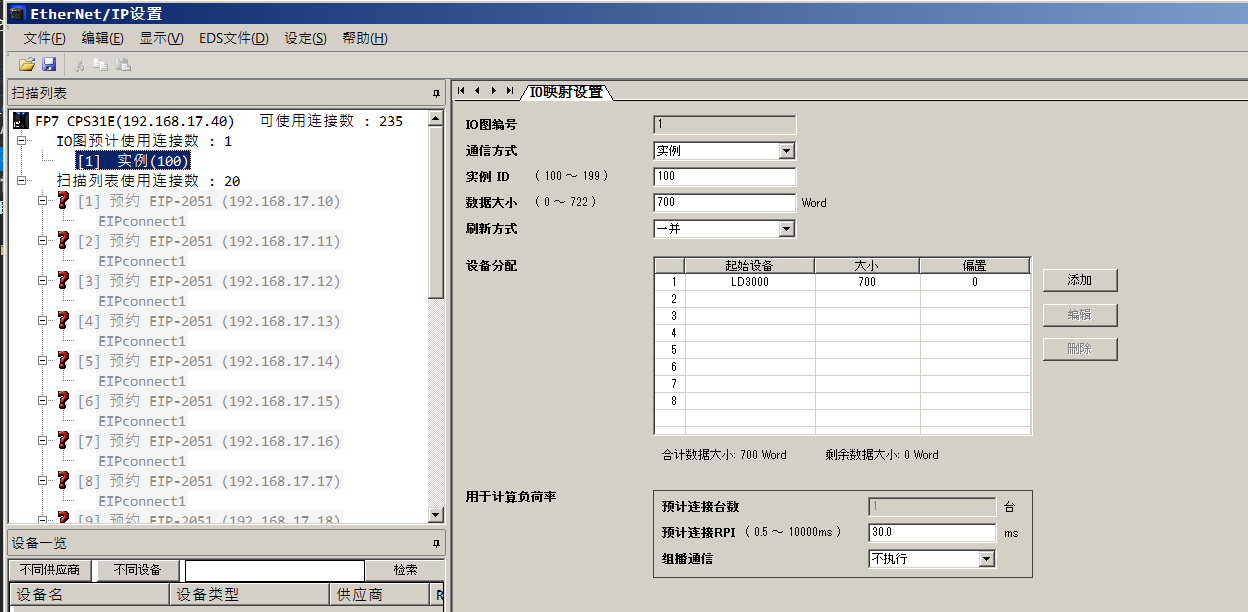This screenshot has width=1248, height=612.
Task: Click the 预计连接RPI input field
Action: click(932, 533)
